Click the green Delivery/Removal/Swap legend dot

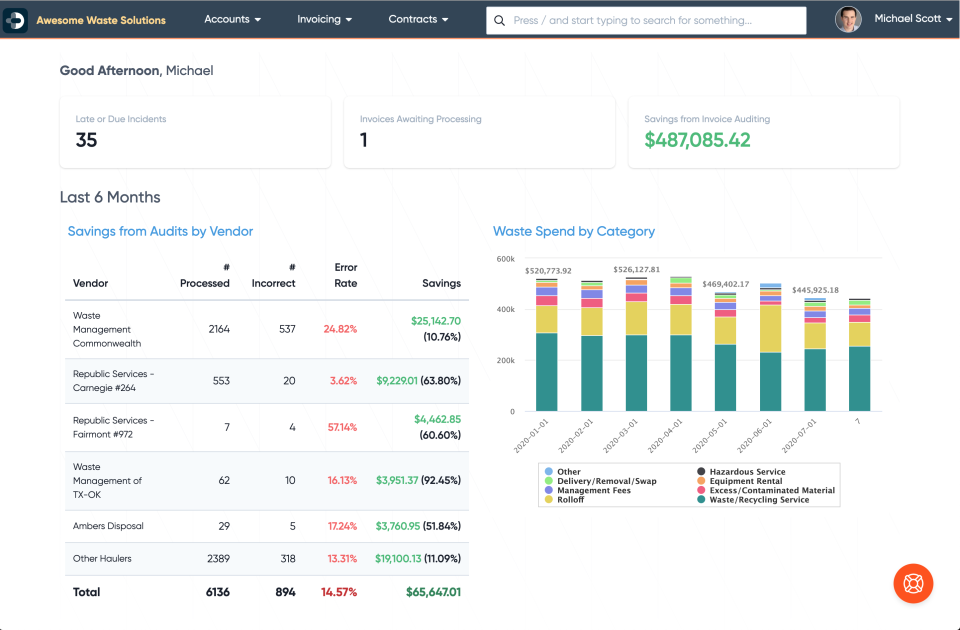point(549,481)
